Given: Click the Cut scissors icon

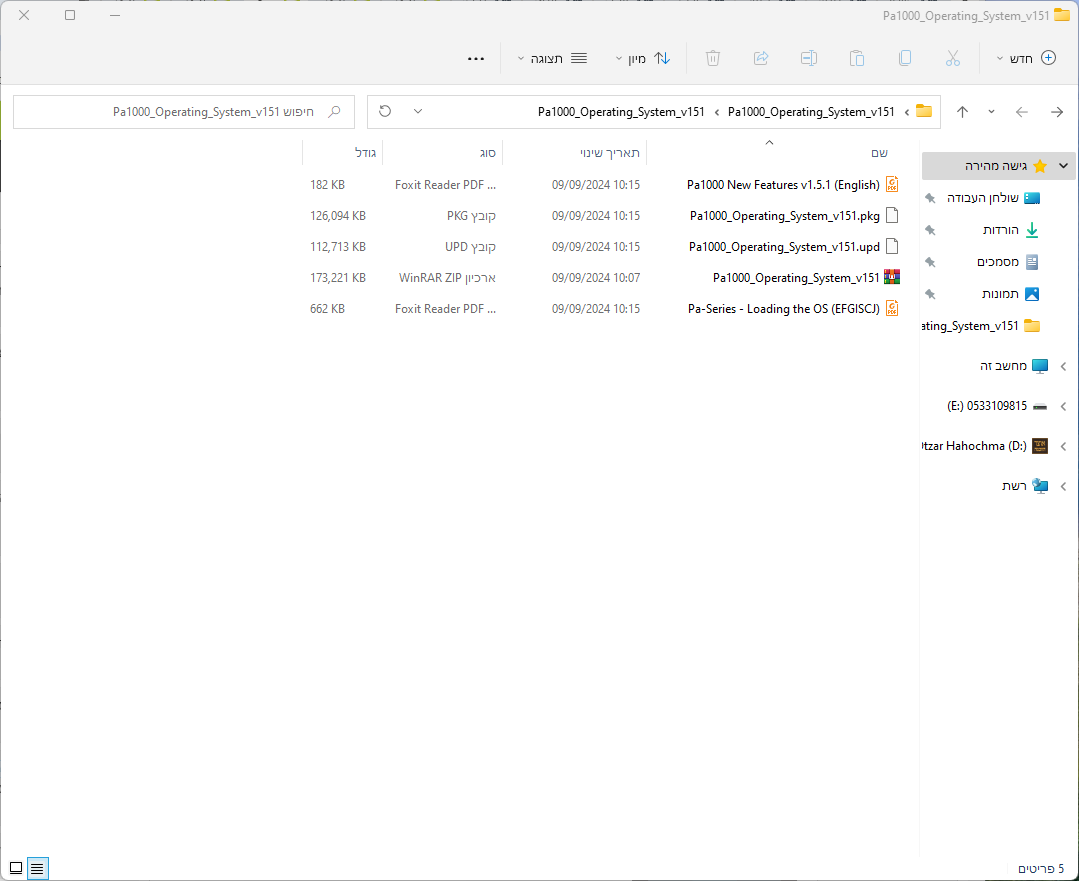Looking at the screenshot, I should tap(952, 59).
